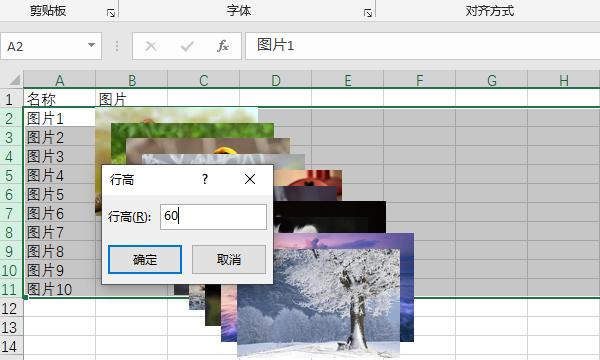Click the row height dialog help question mark
The height and width of the screenshot is (360, 600).
pos(205,179)
